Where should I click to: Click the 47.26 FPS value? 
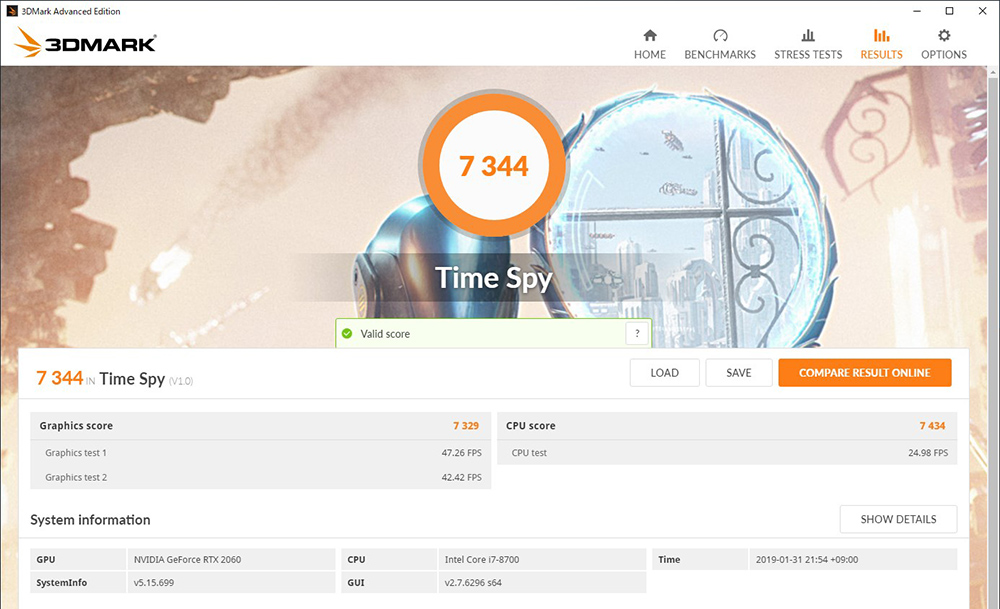pyautogui.click(x=462, y=453)
